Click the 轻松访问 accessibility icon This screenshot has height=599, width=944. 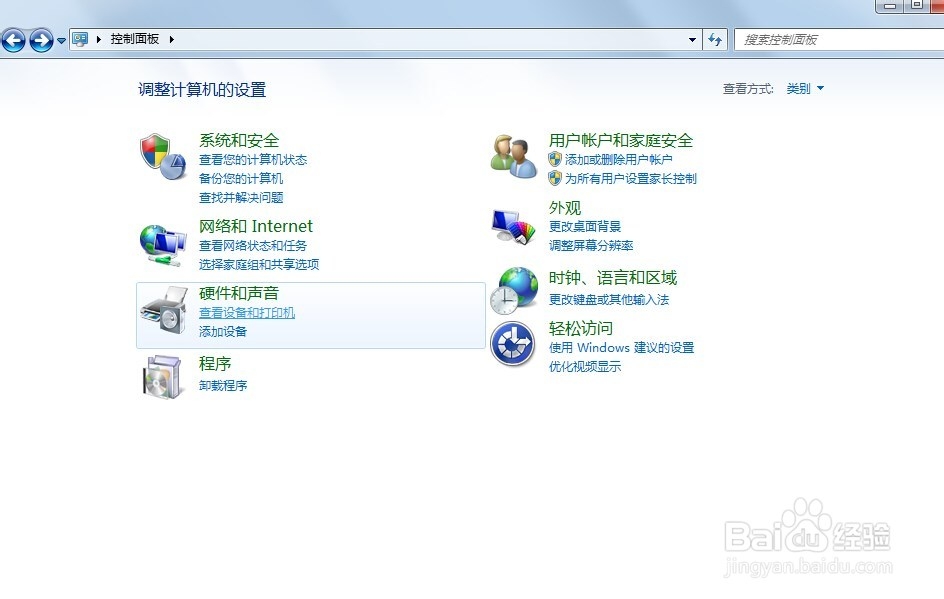click(513, 344)
